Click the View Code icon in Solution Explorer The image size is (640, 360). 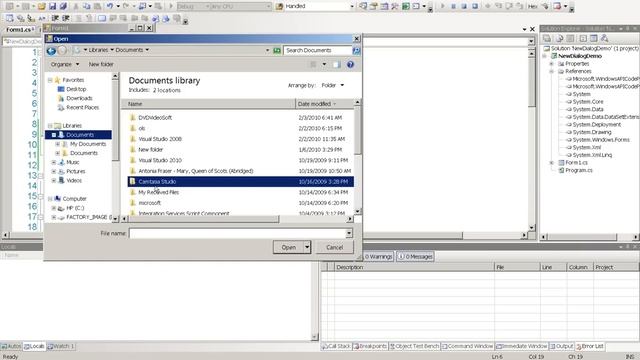tap(583, 38)
